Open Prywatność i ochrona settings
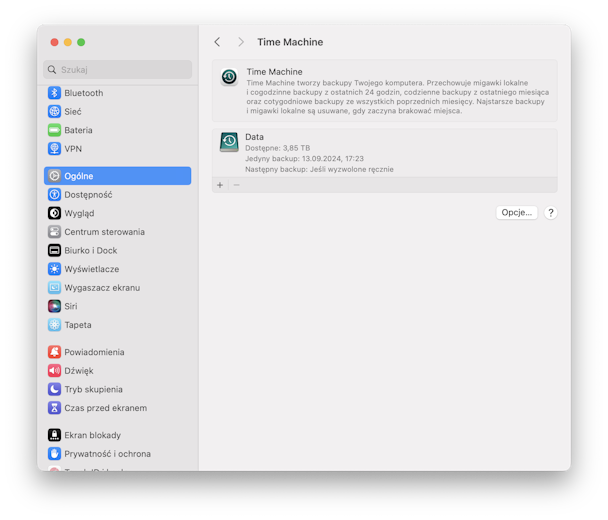The width and height of the screenshot is (608, 520). click(x=117, y=454)
